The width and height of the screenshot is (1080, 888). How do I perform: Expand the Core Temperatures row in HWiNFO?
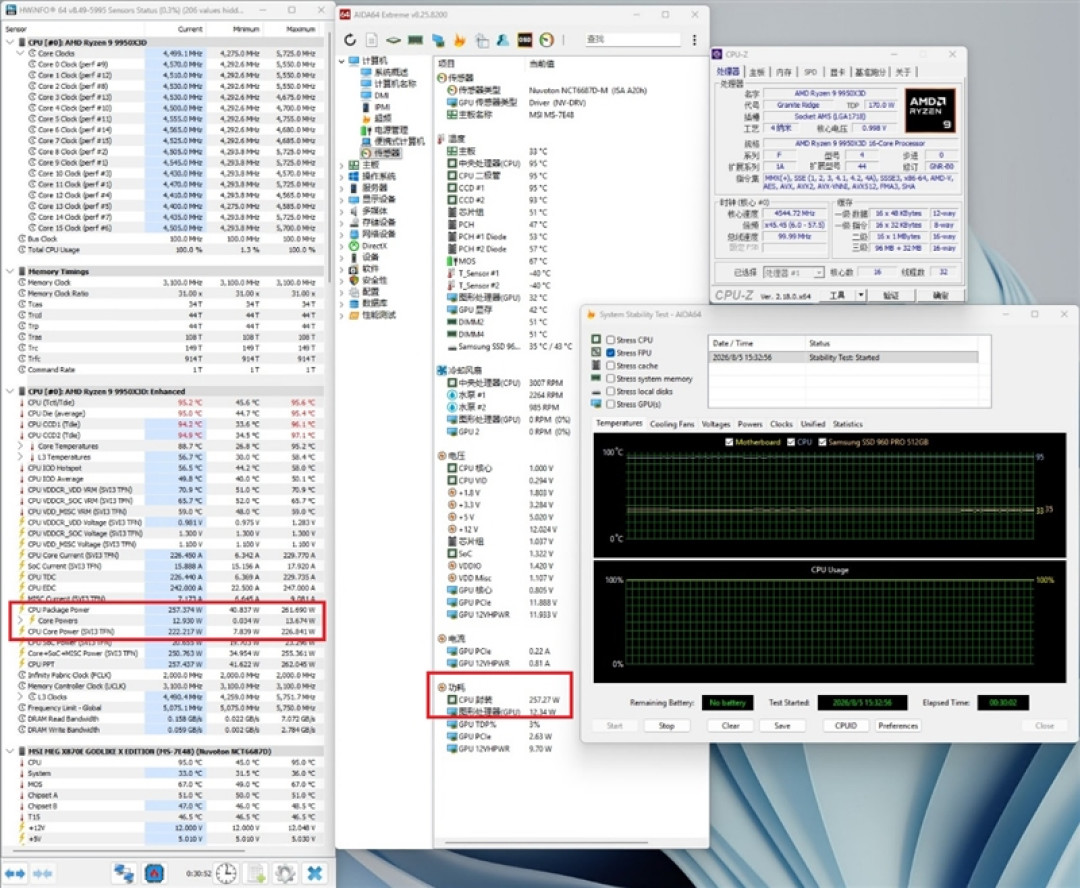20,446
